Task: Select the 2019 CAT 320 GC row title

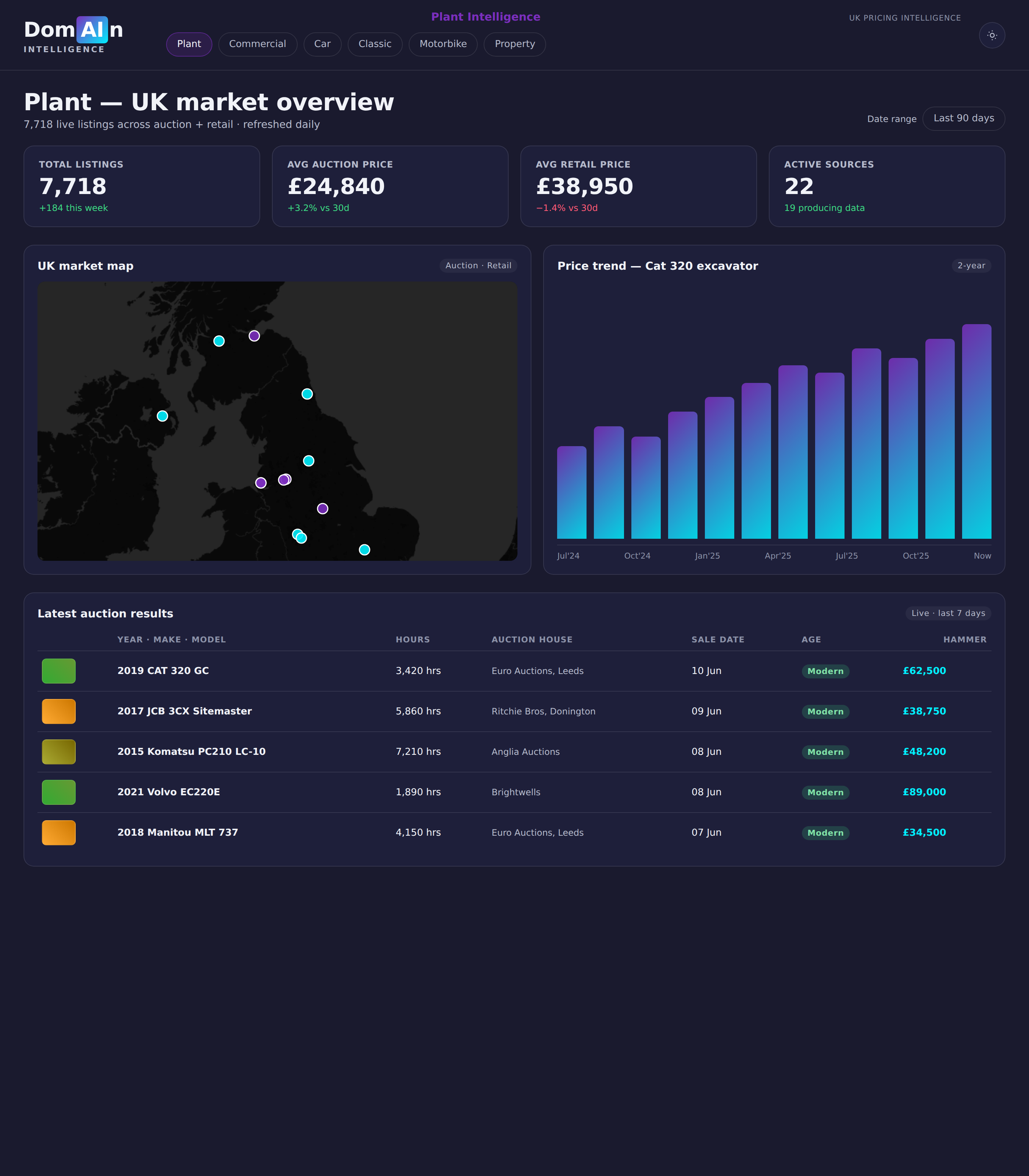Action: point(163,671)
